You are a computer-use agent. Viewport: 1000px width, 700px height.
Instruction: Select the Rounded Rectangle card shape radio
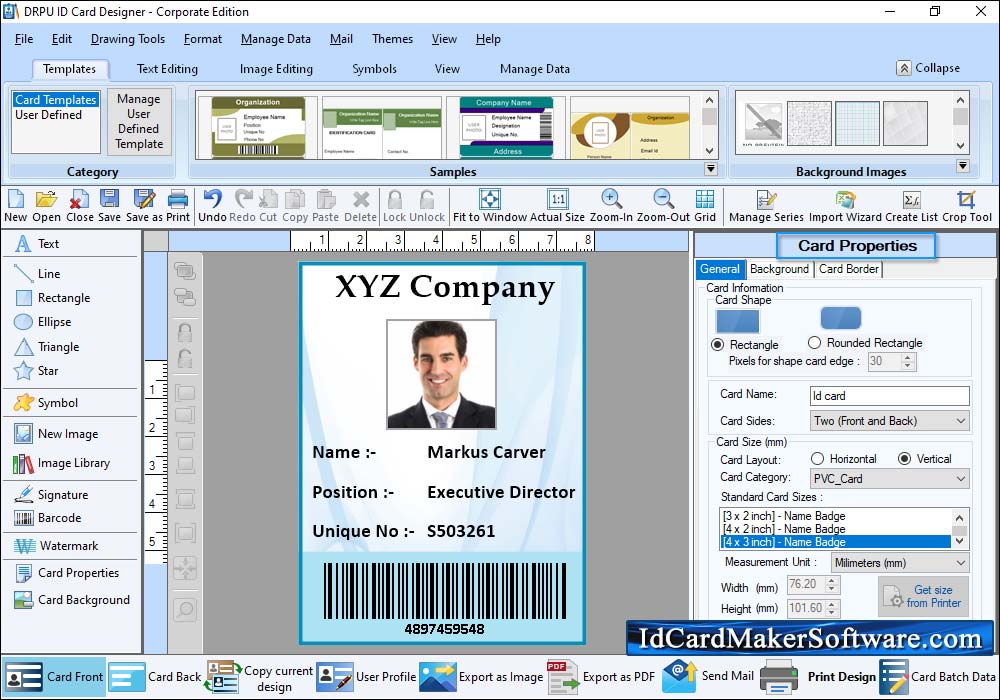(x=814, y=343)
